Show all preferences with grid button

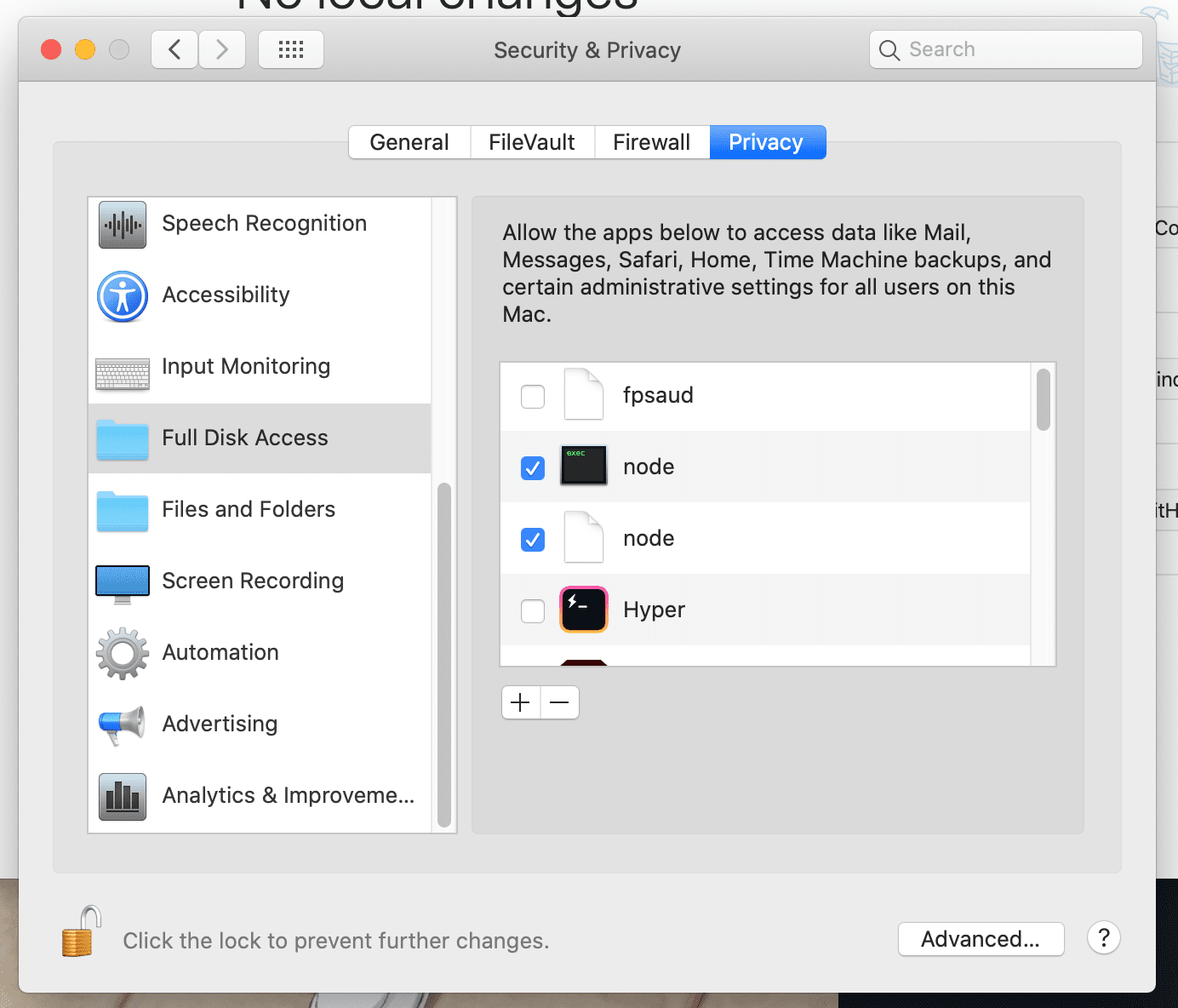tap(291, 49)
